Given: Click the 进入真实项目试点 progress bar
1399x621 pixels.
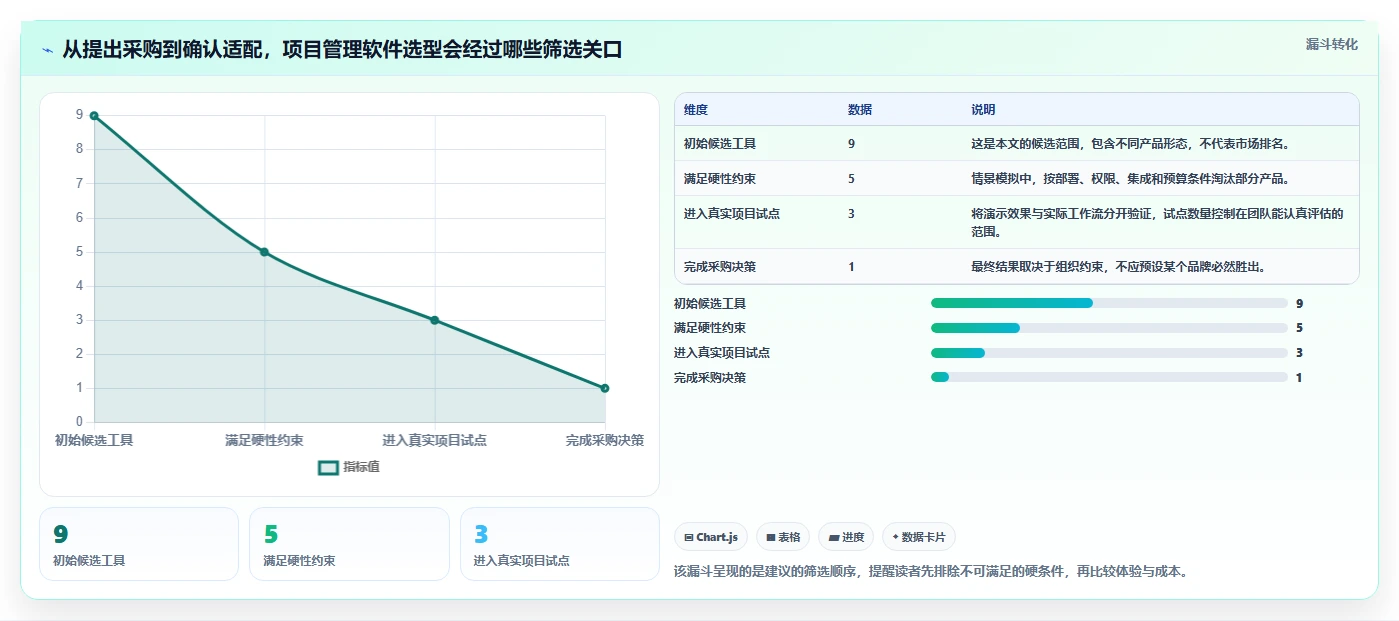Looking at the screenshot, I should point(1109,353).
